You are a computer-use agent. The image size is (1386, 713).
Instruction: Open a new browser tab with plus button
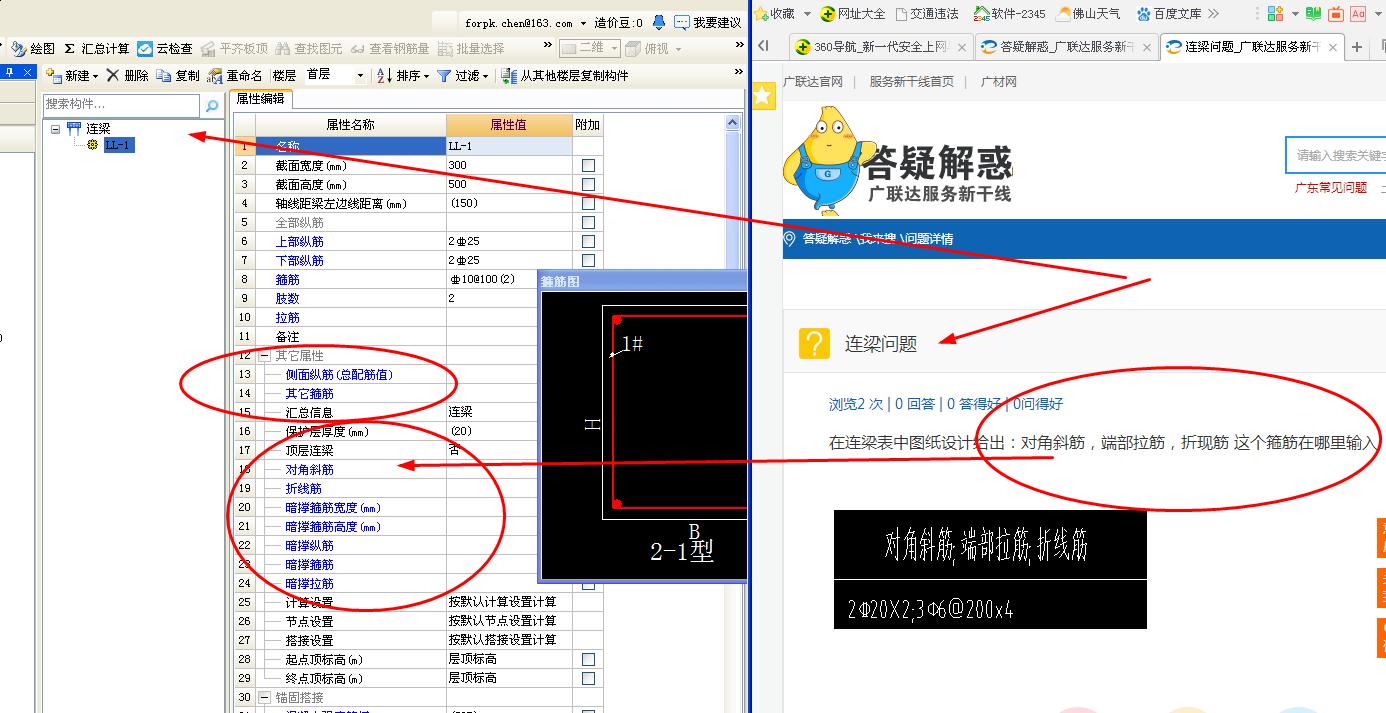(x=1357, y=47)
